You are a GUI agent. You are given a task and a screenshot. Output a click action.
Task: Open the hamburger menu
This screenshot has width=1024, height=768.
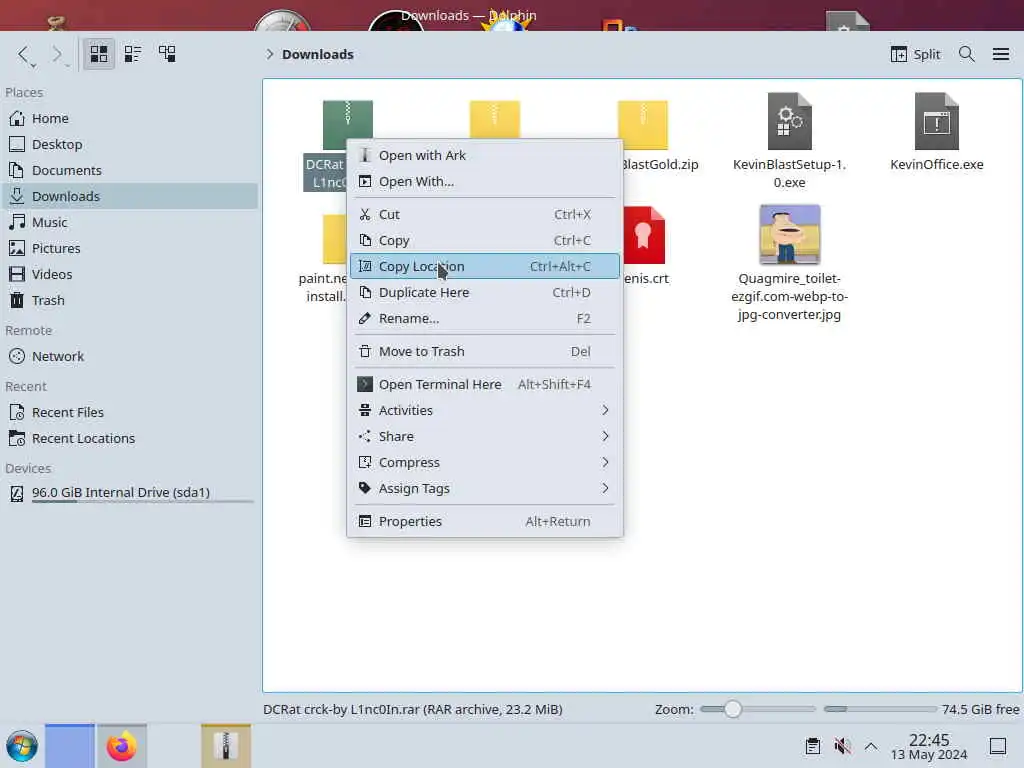(x=1000, y=54)
